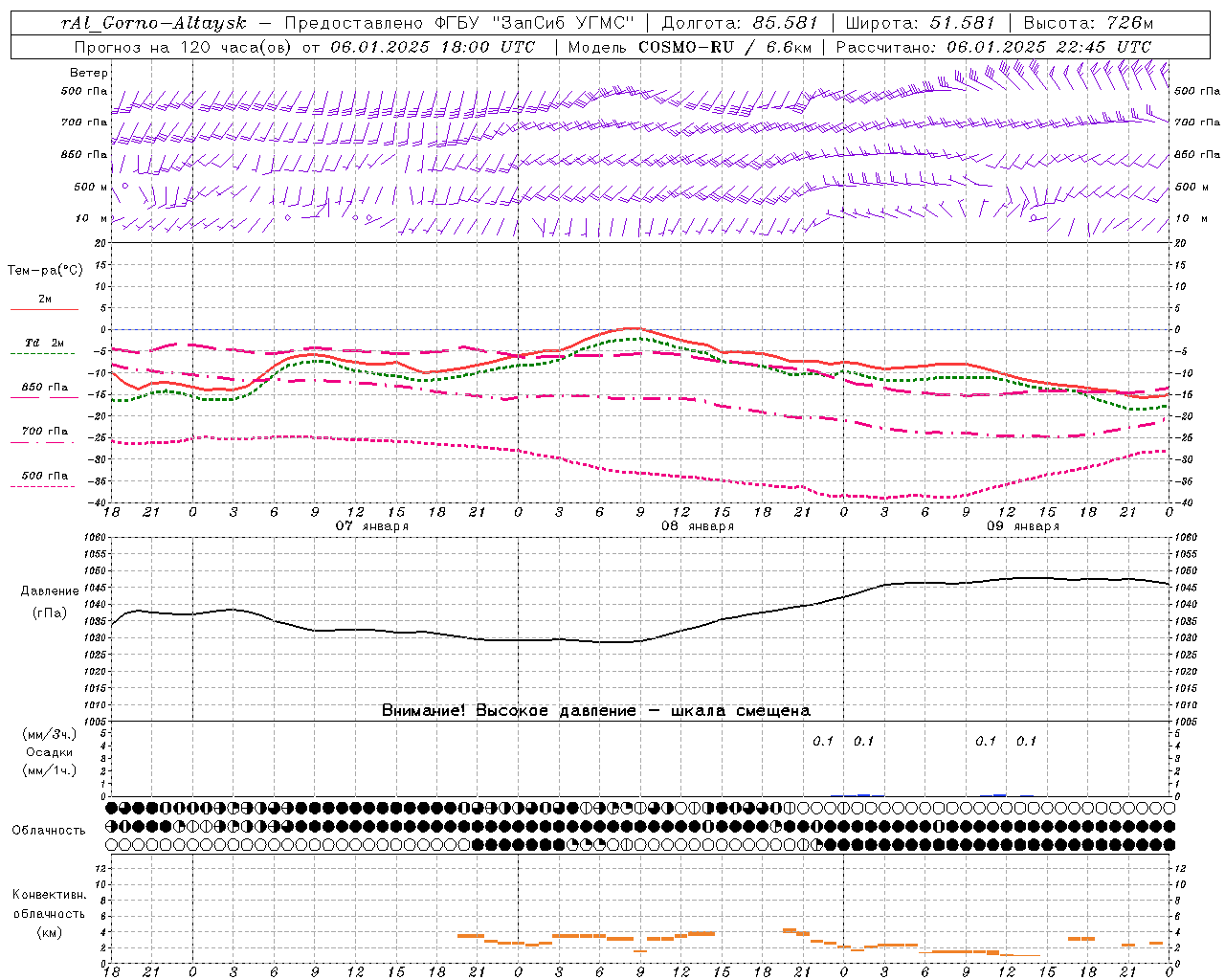
Task: Click the station name rAl_Gorno-Altaysk
Action: [x=155, y=23]
